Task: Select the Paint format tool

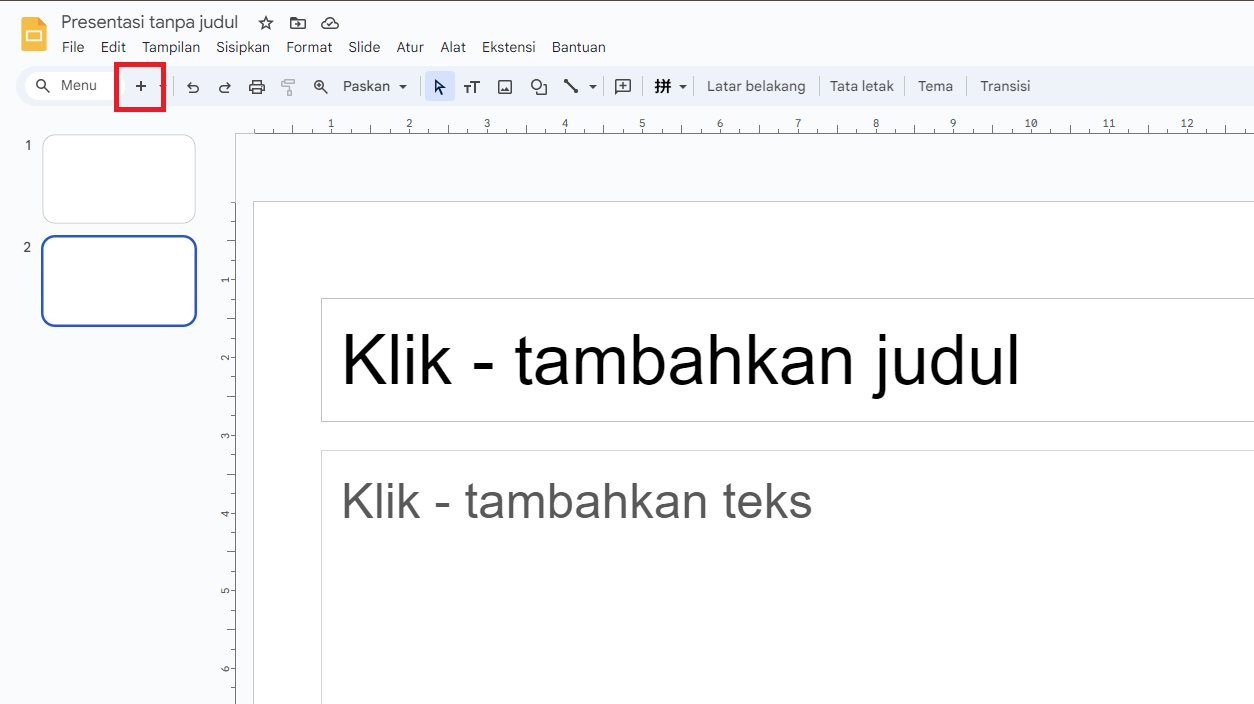Action: click(288, 86)
